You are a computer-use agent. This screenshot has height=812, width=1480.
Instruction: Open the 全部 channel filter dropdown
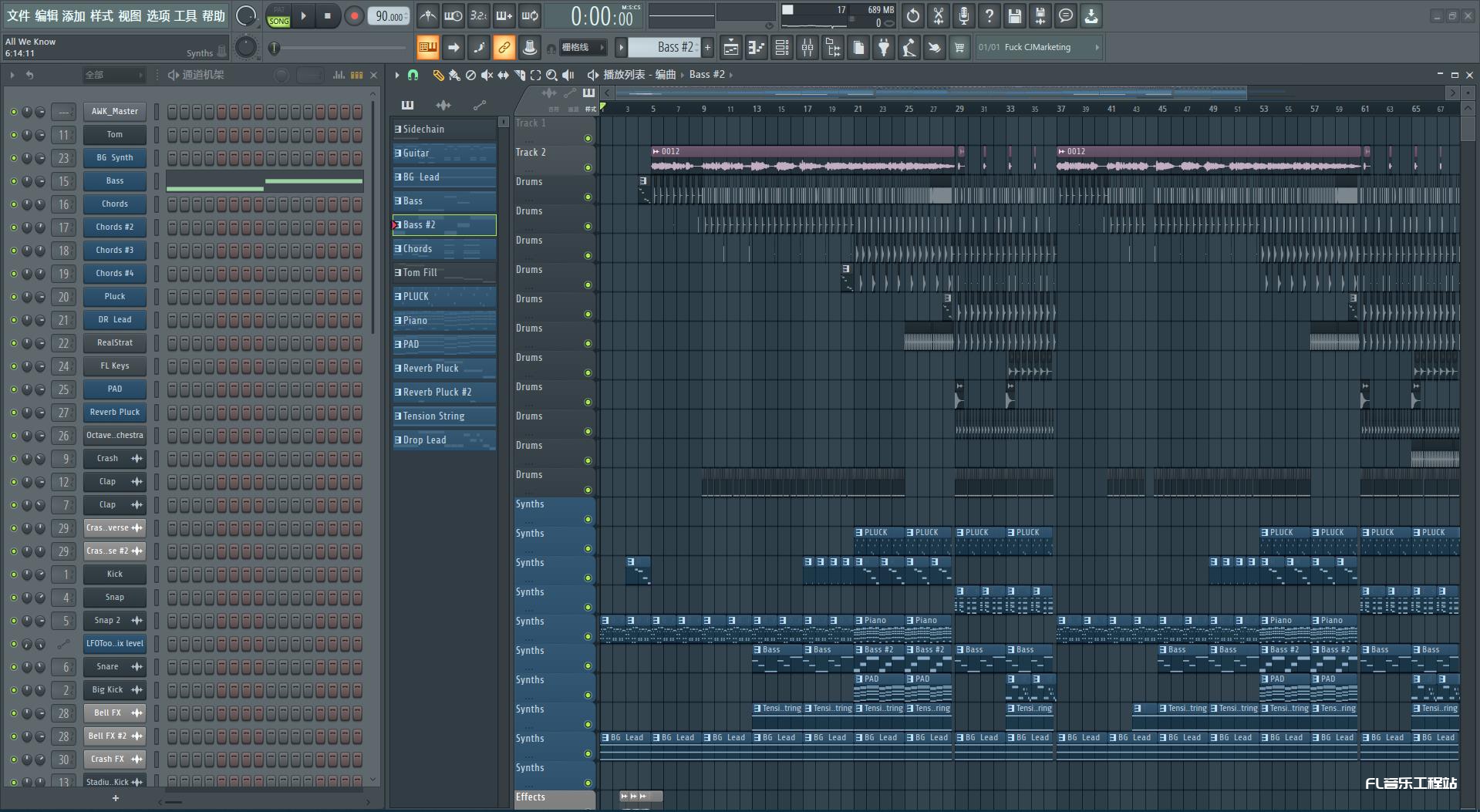[114, 75]
